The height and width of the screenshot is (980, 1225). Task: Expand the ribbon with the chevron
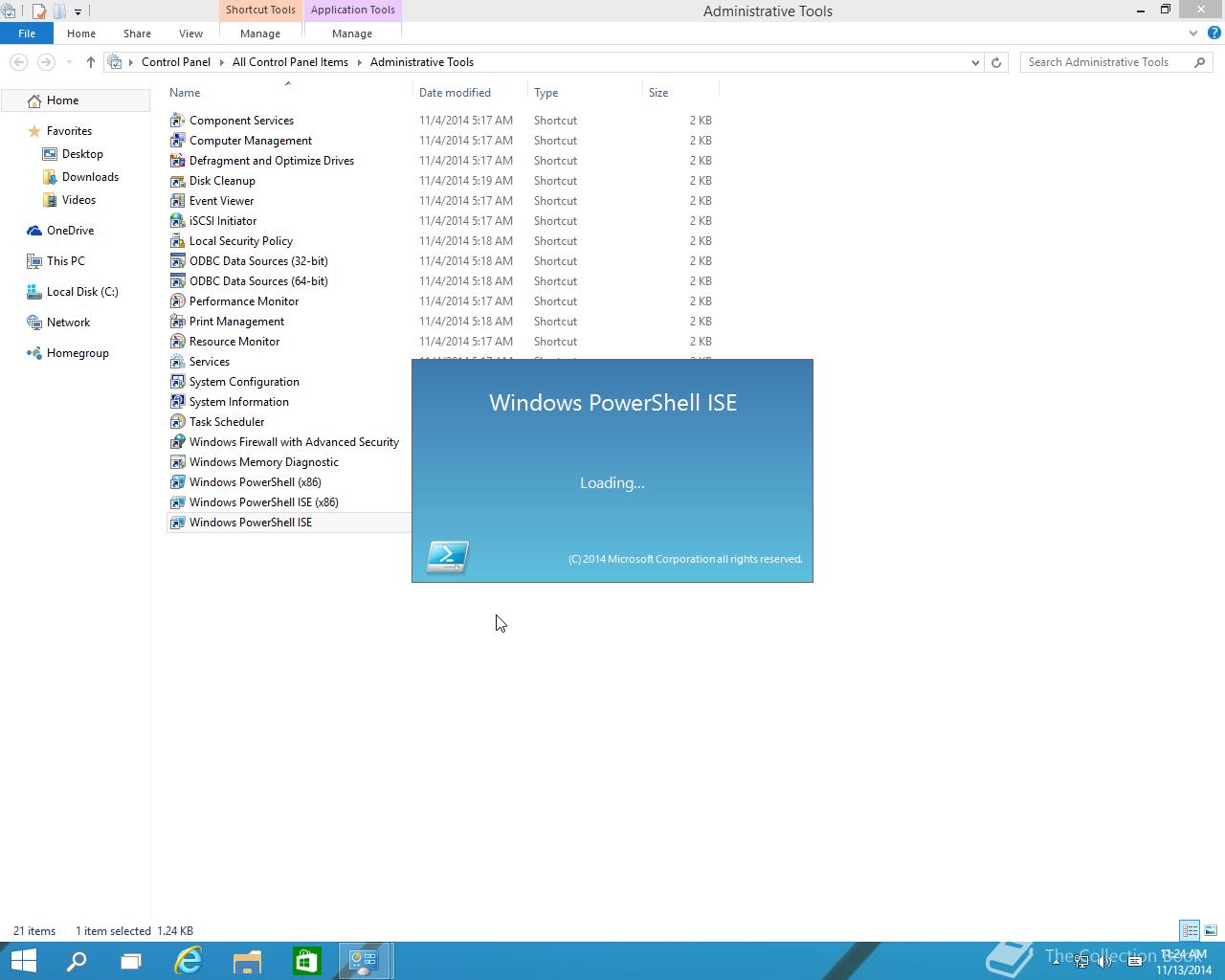click(1193, 33)
